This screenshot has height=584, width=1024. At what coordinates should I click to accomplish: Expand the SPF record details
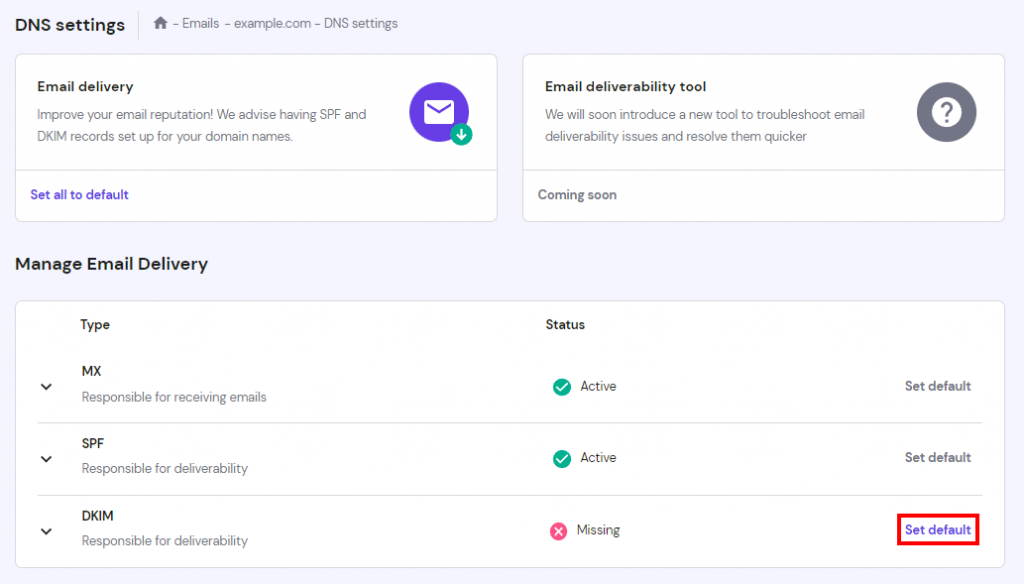click(46, 458)
